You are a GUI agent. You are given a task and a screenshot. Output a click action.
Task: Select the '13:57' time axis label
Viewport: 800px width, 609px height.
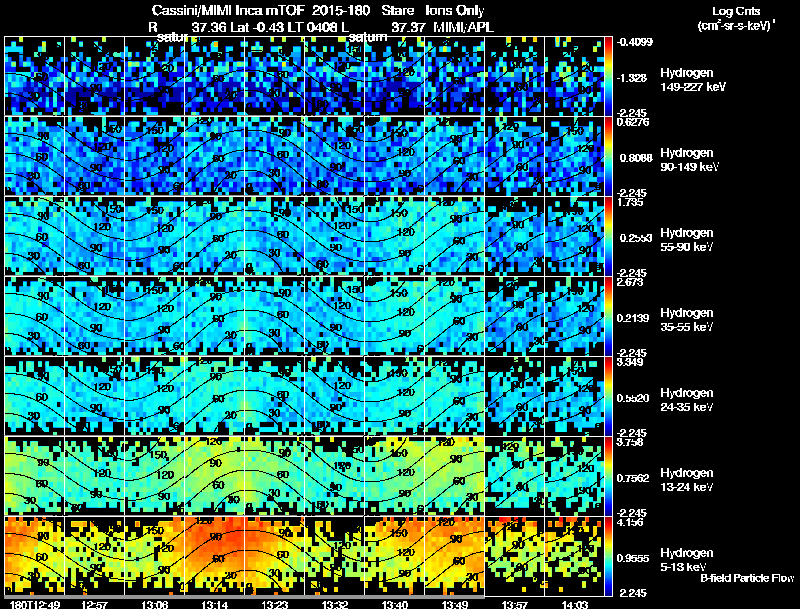tap(515, 604)
